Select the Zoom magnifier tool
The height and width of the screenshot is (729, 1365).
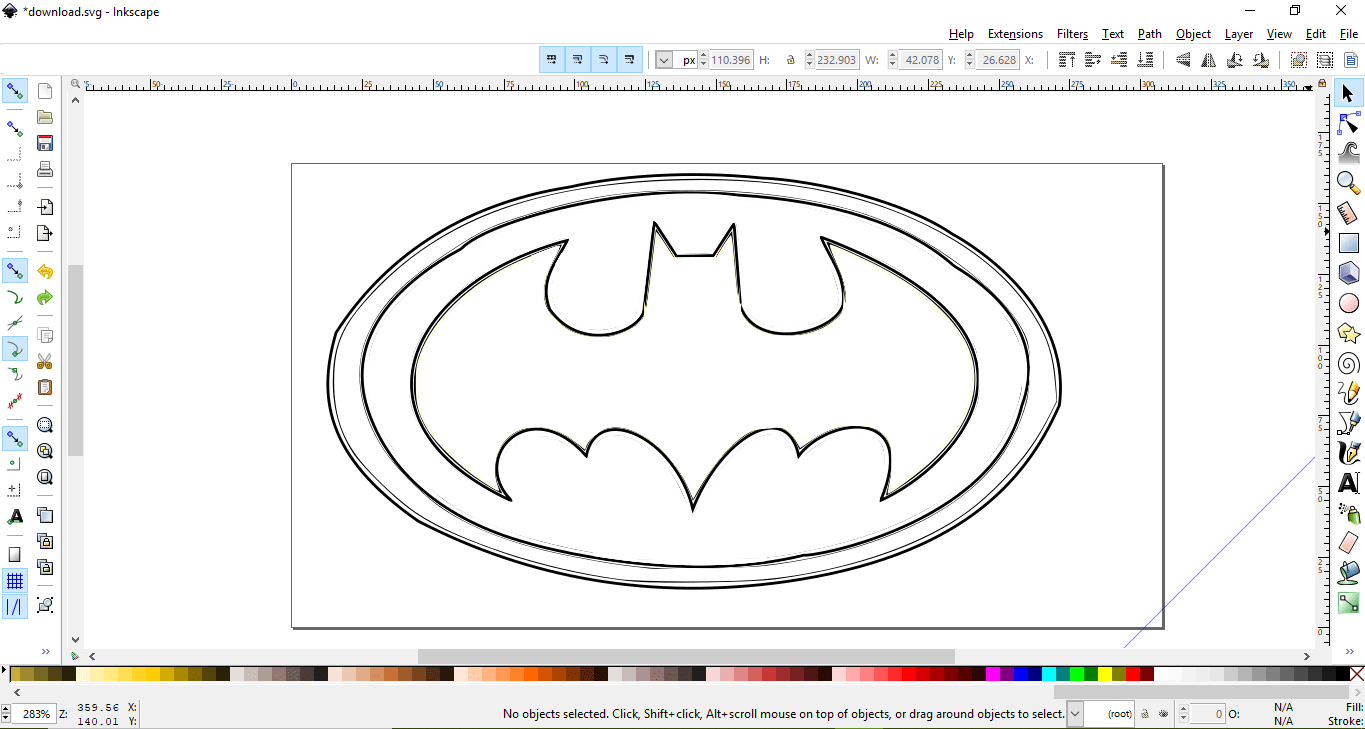click(1348, 183)
